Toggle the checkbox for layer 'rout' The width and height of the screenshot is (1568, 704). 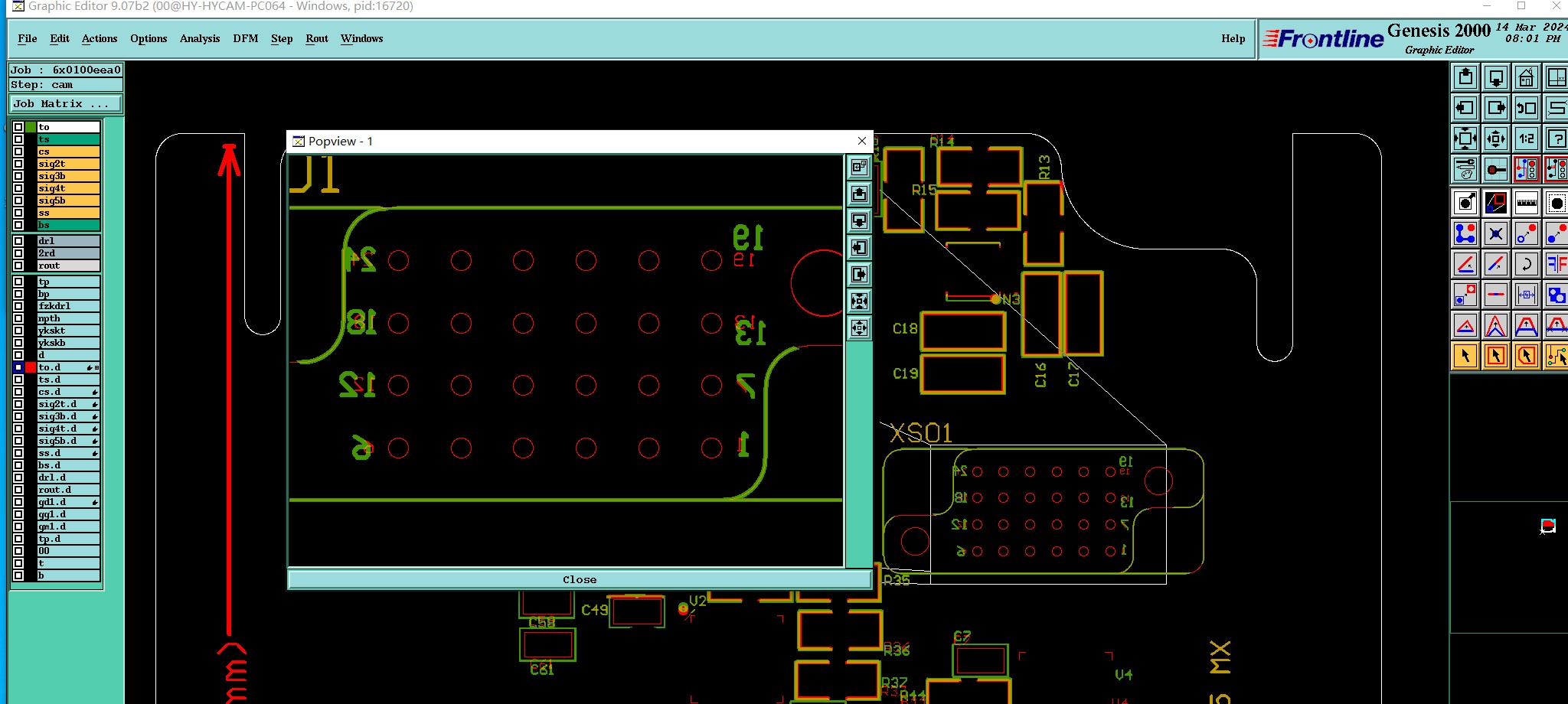18,266
